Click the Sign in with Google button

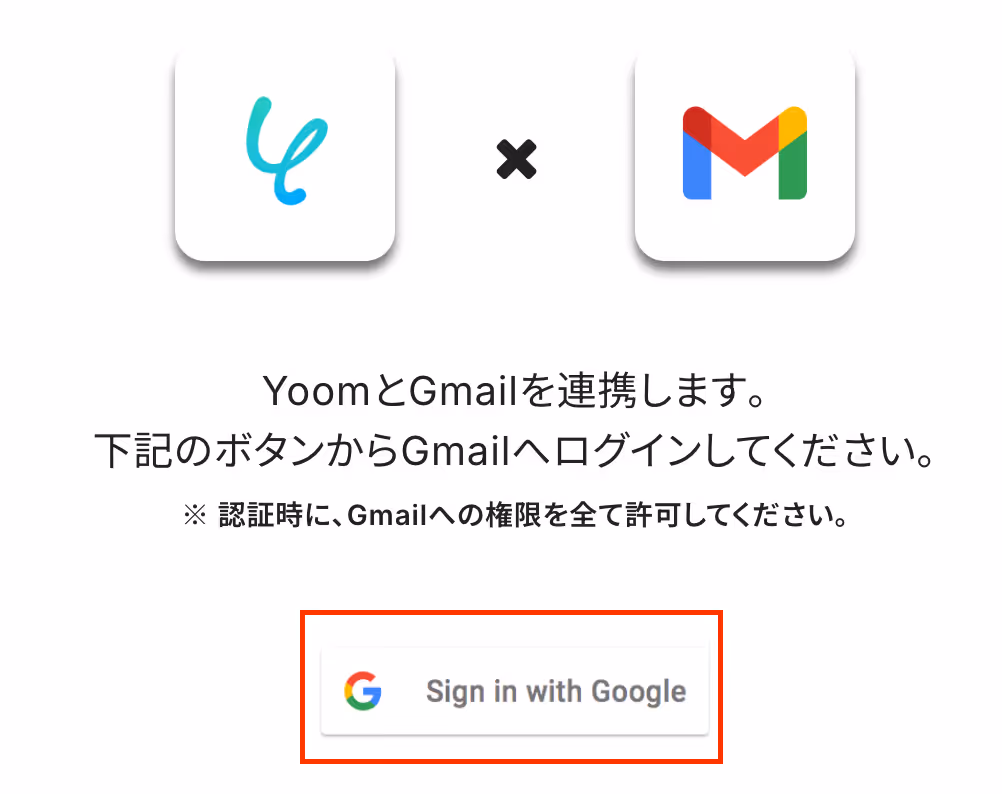[514, 691]
